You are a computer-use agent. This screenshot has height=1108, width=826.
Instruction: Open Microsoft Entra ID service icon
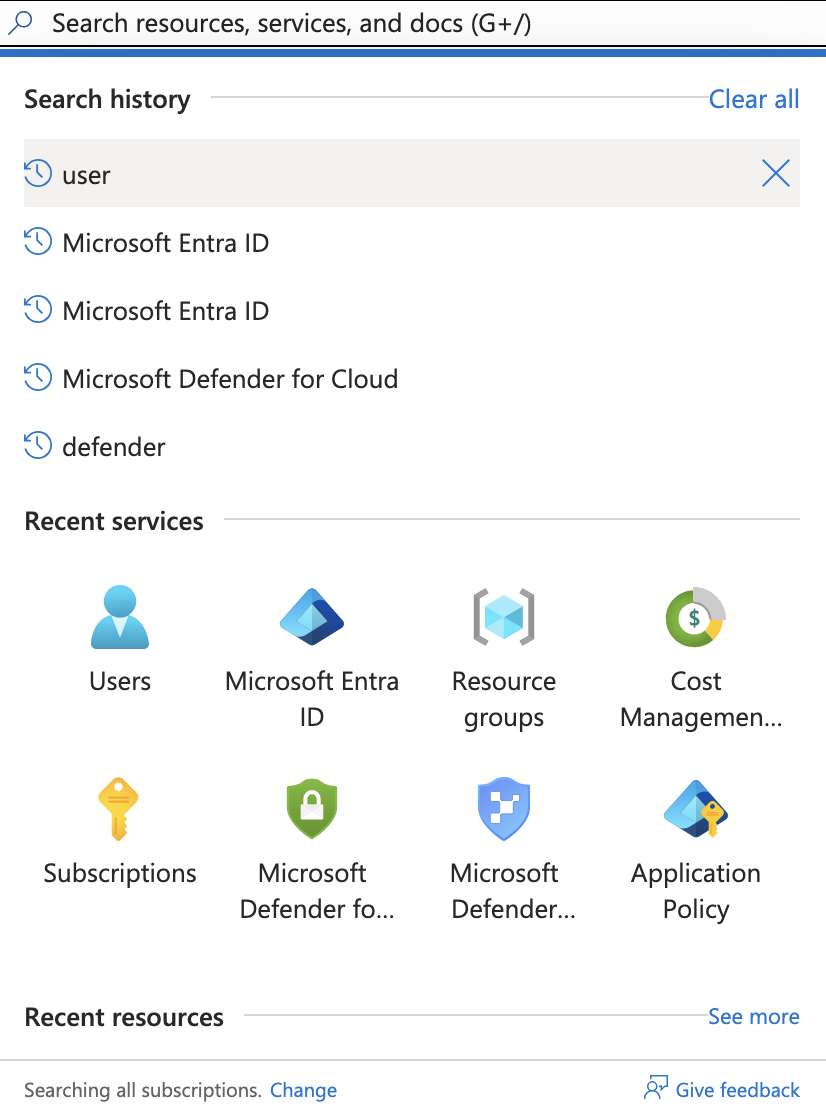click(312, 617)
